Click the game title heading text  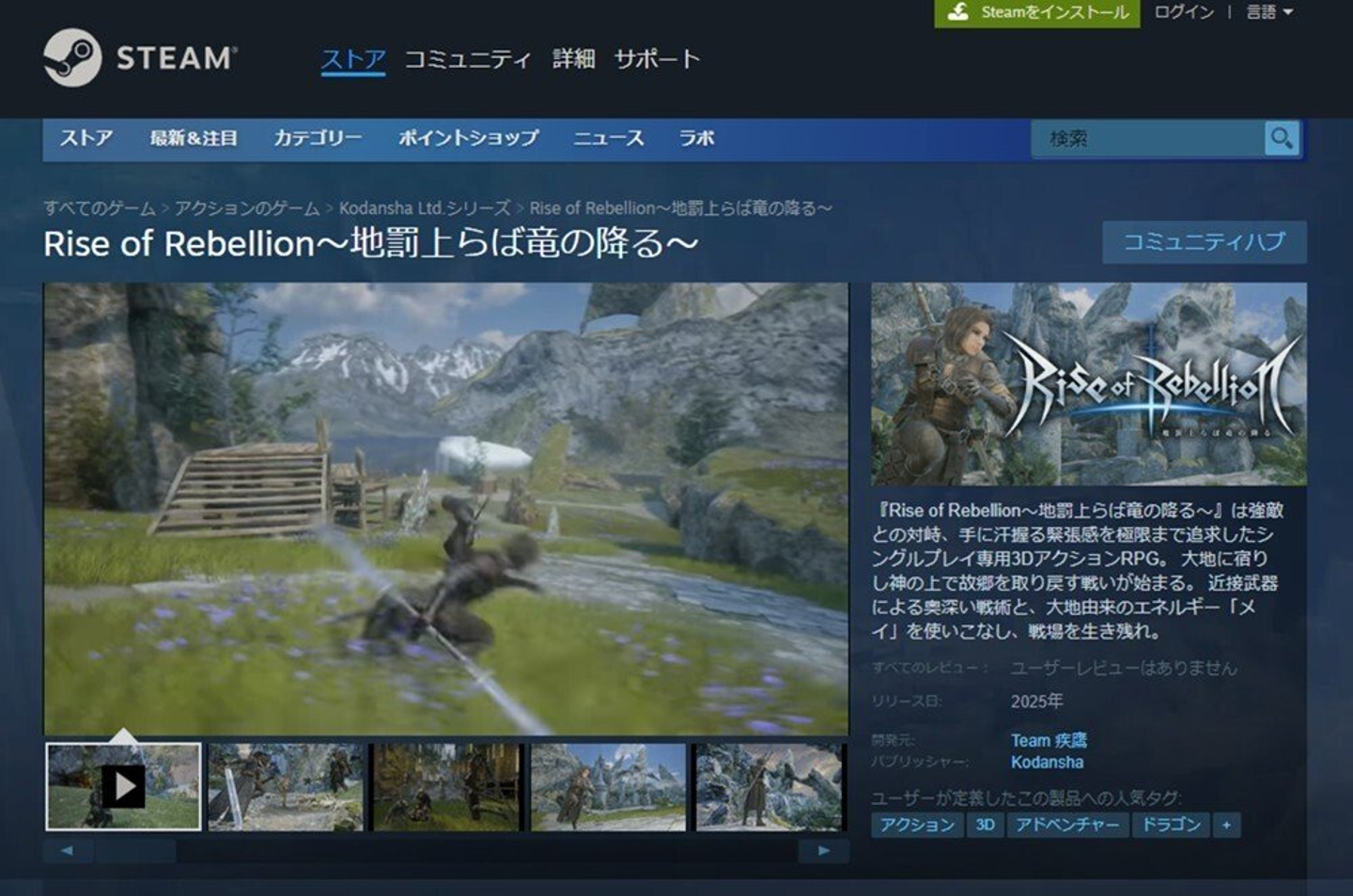[x=371, y=243]
